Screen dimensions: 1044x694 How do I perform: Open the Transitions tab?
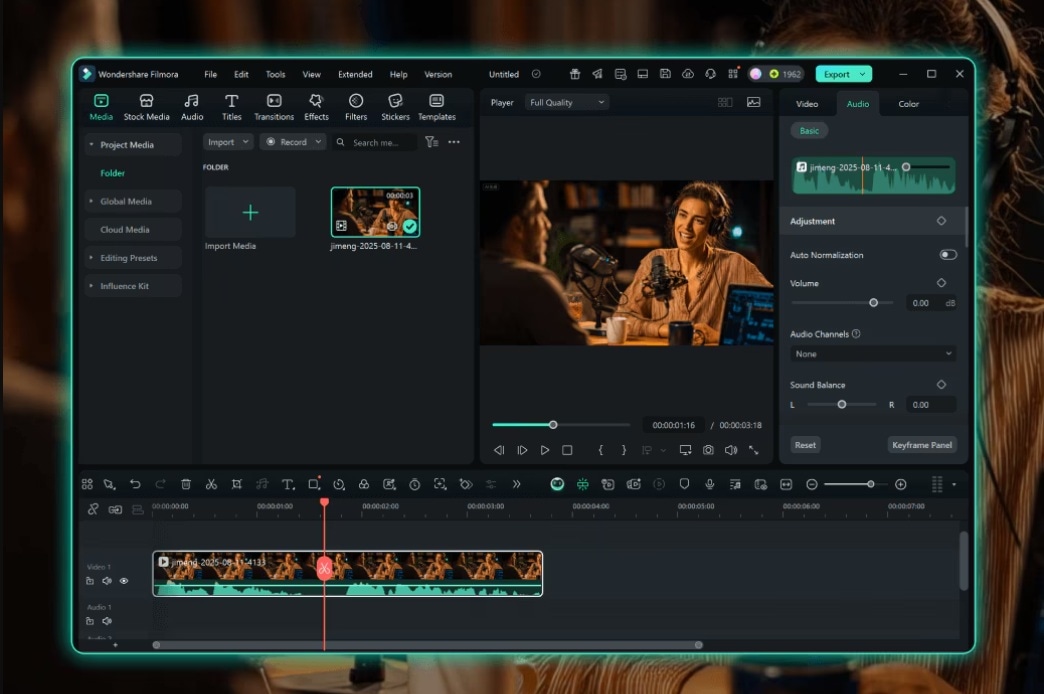[x=274, y=107]
